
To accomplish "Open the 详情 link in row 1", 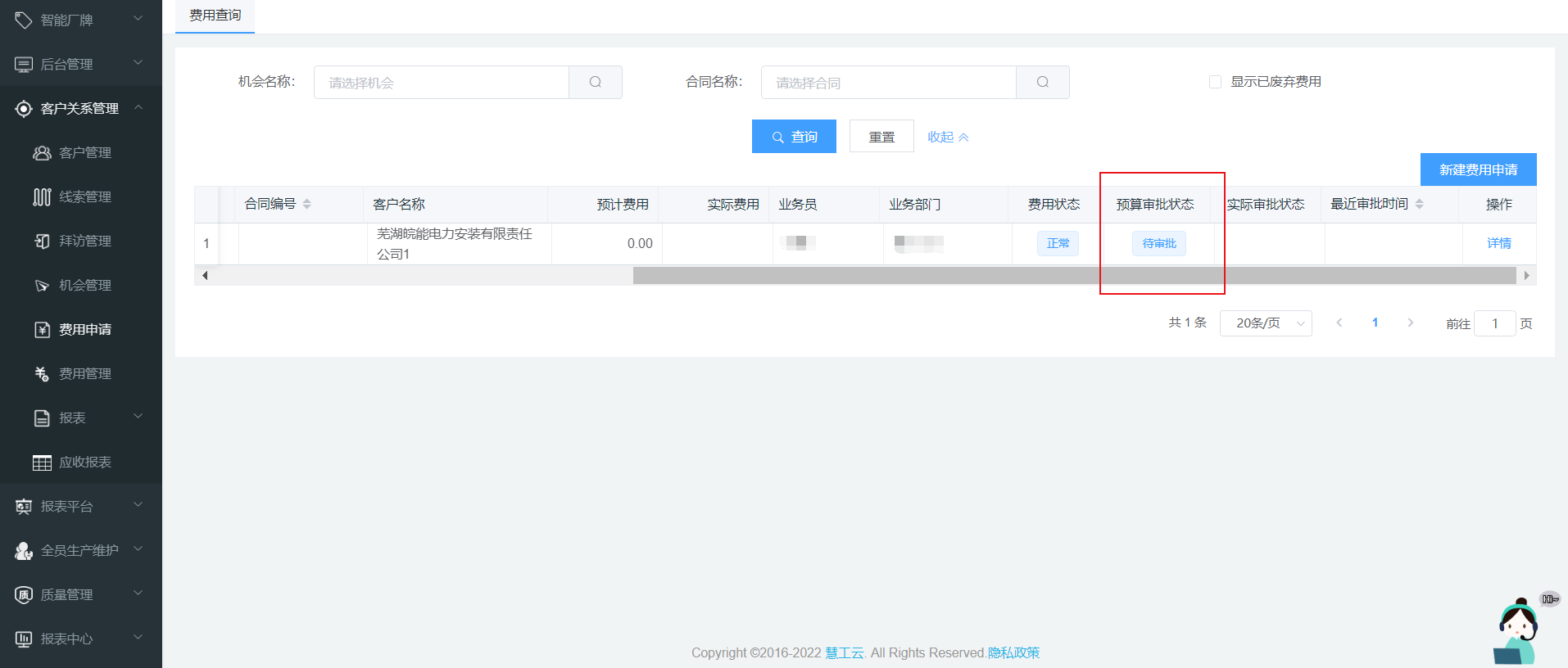I will click(1498, 243).
